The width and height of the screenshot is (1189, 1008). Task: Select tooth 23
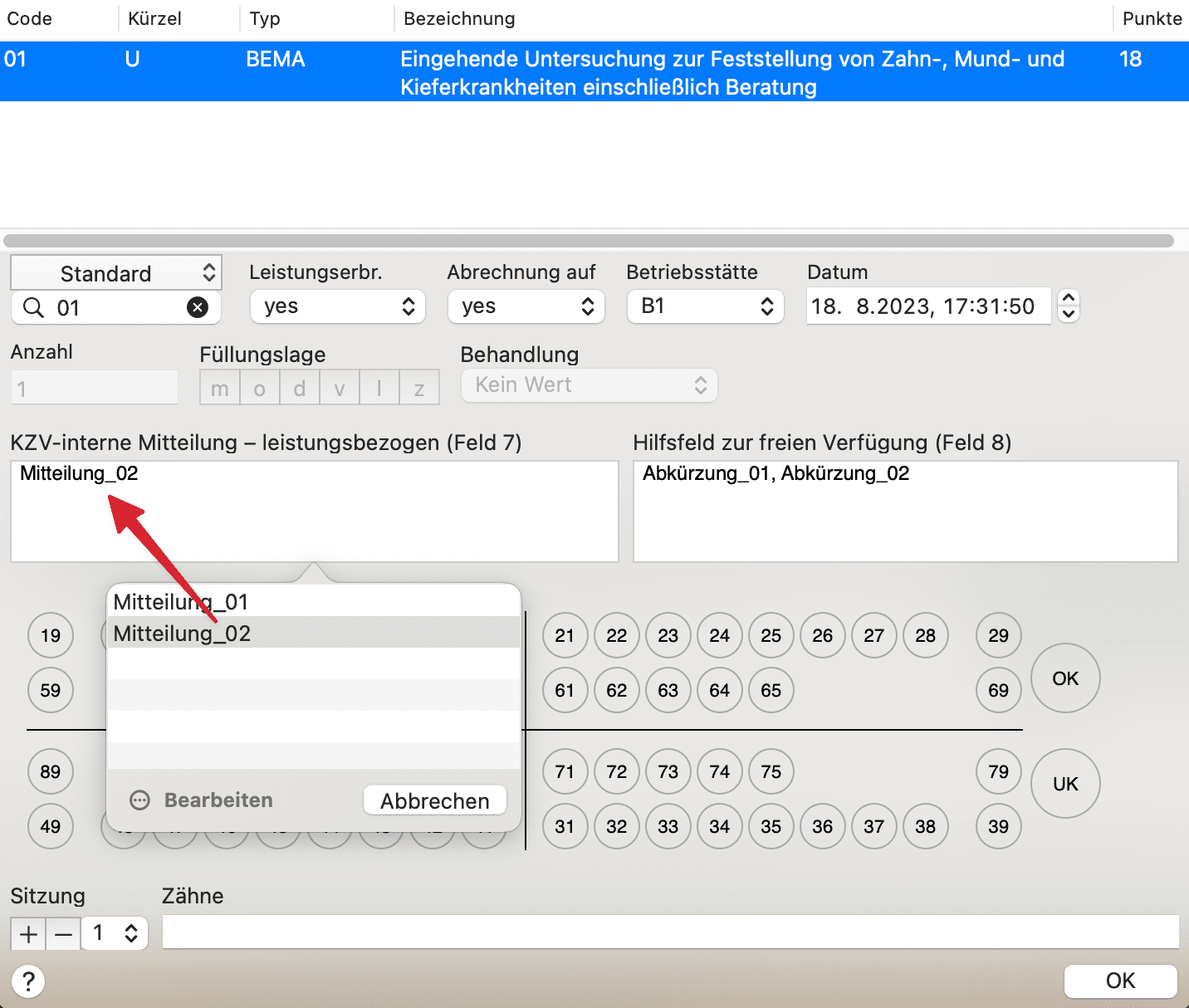coord(668,636)
